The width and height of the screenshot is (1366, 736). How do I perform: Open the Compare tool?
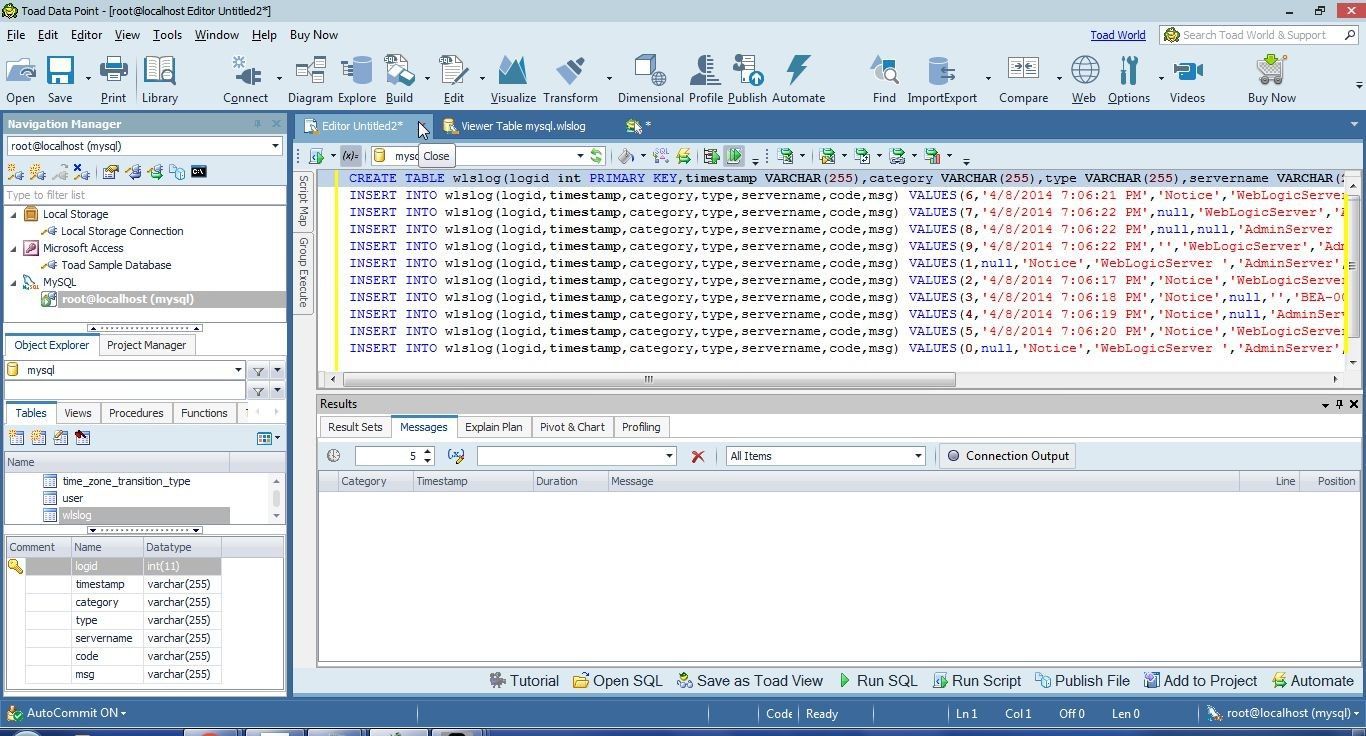tap(1023, 80)
